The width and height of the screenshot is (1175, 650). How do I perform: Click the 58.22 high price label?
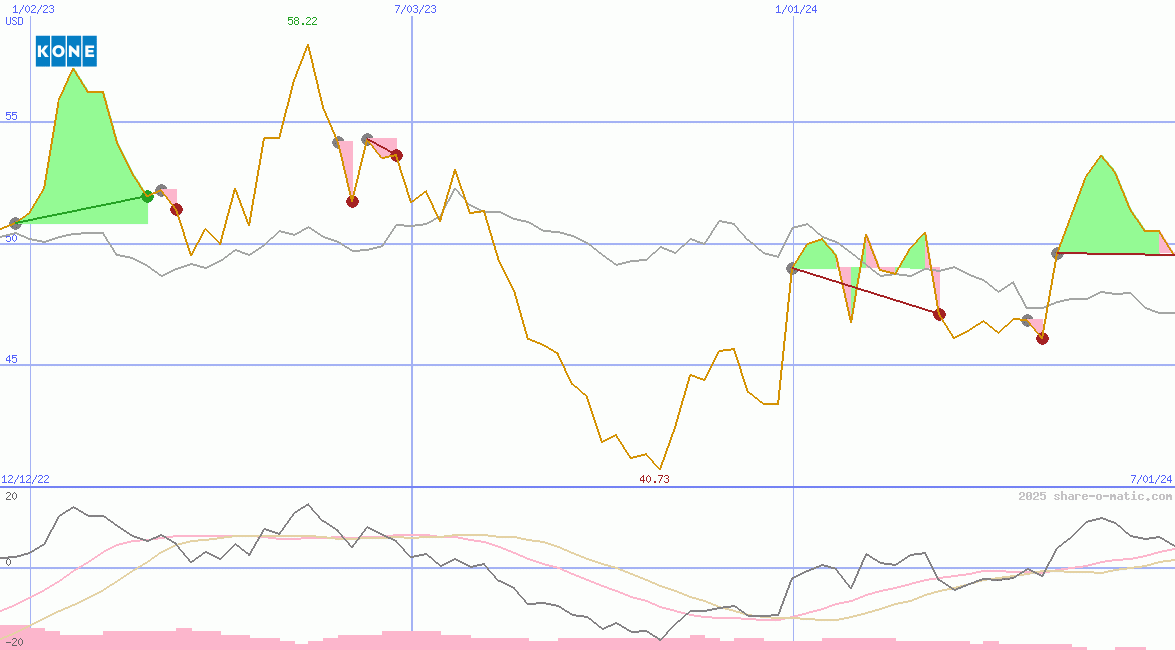[x=302, y=21]
